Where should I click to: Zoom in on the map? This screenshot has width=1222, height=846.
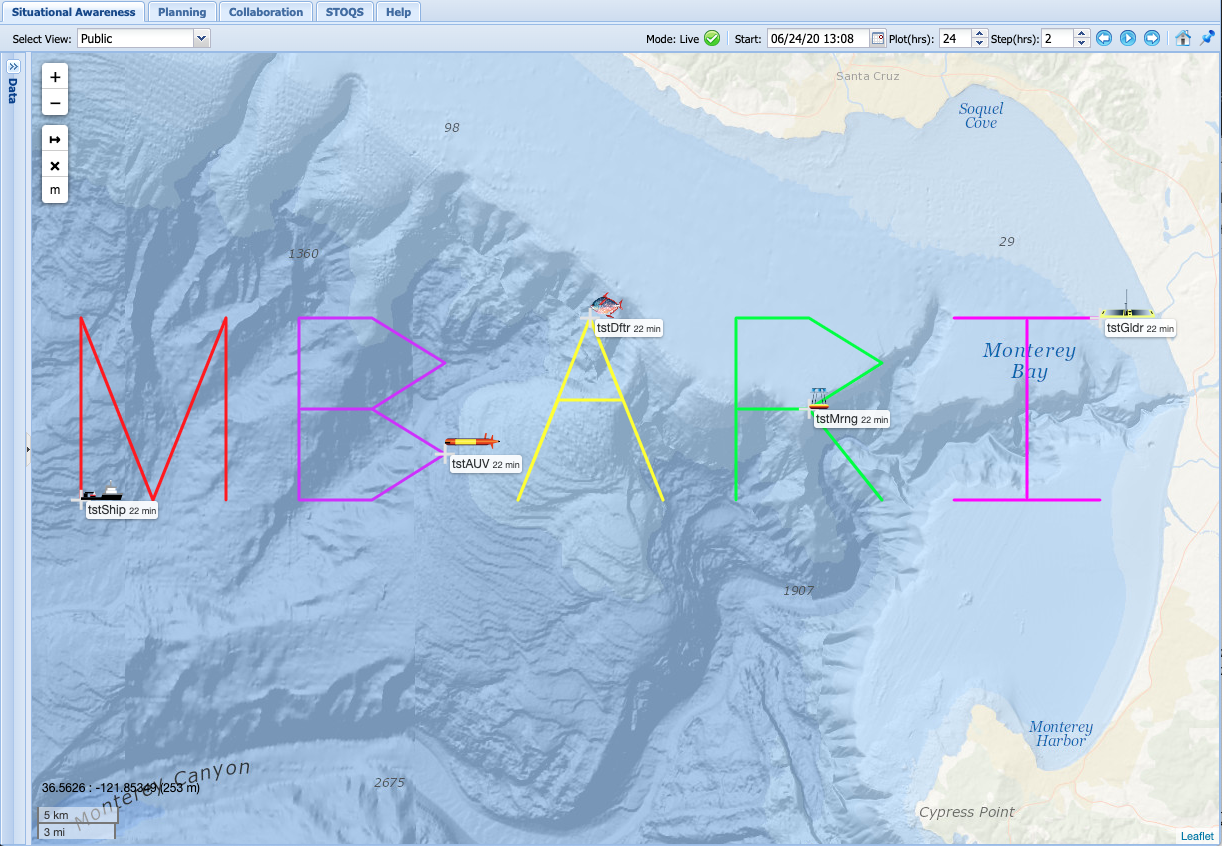(55, 77)
